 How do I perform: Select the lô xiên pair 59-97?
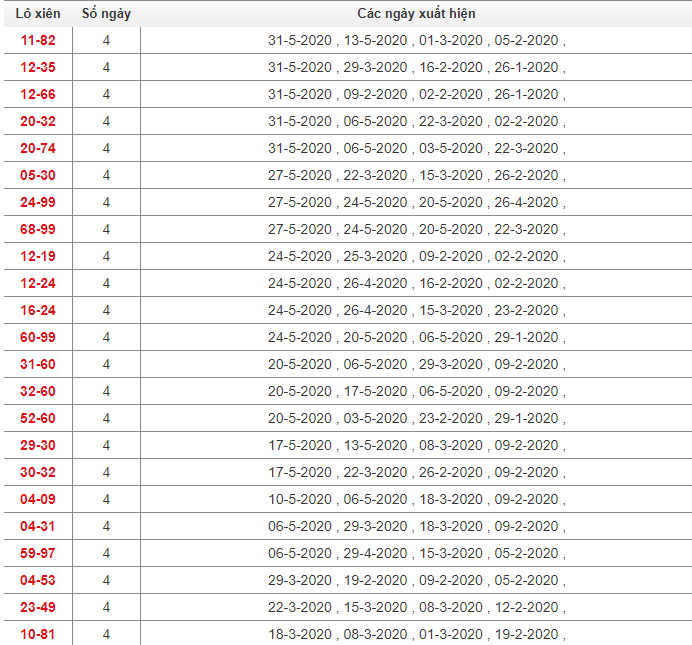pos(38,553)
